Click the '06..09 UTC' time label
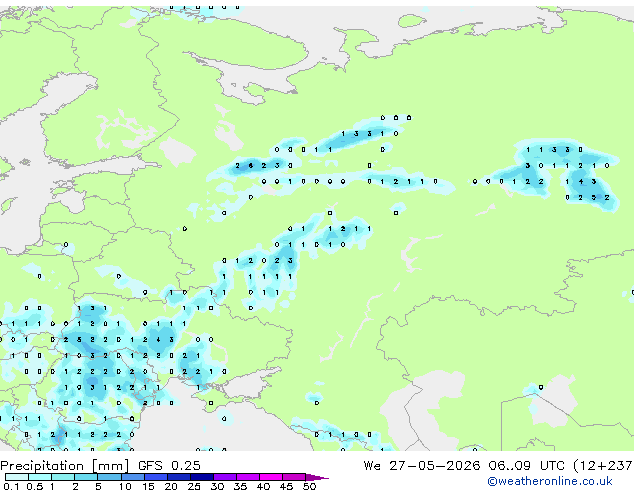 526,466
